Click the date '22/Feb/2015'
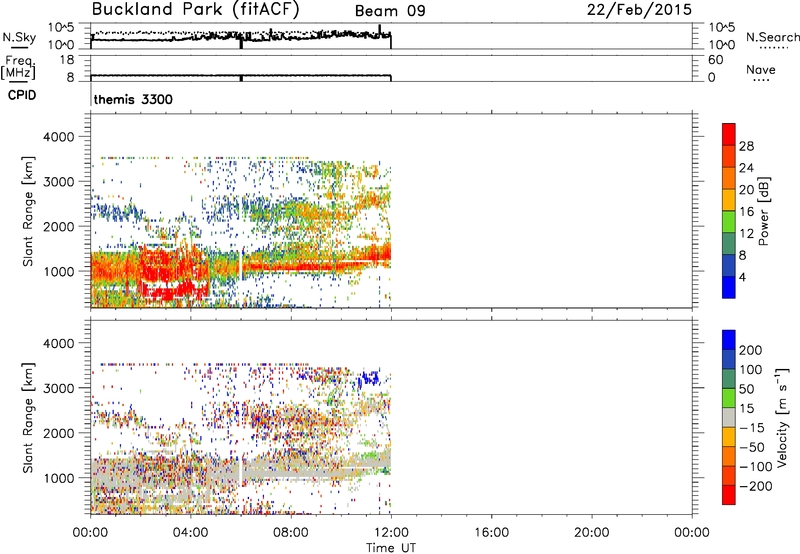The height and width of the screenshot is (554, 800). pyautogui.click(x=639, y=9)
